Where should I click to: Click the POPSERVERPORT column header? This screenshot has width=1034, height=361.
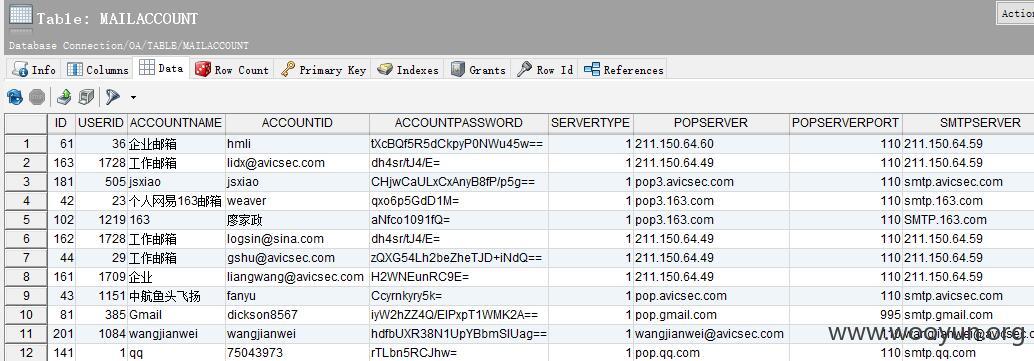pos(845,123)
